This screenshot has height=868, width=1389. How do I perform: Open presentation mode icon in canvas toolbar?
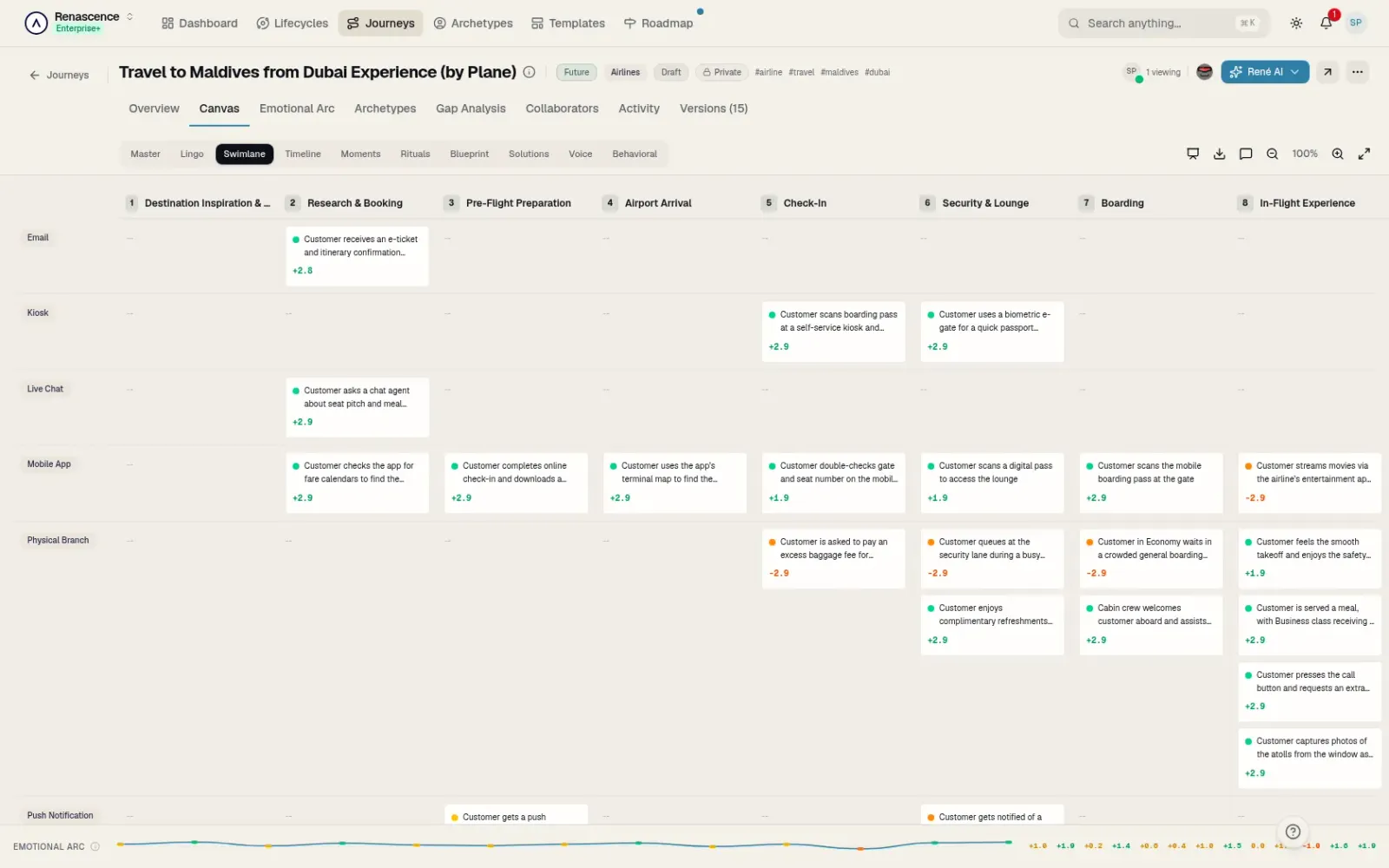click(x=1193, y=154)
